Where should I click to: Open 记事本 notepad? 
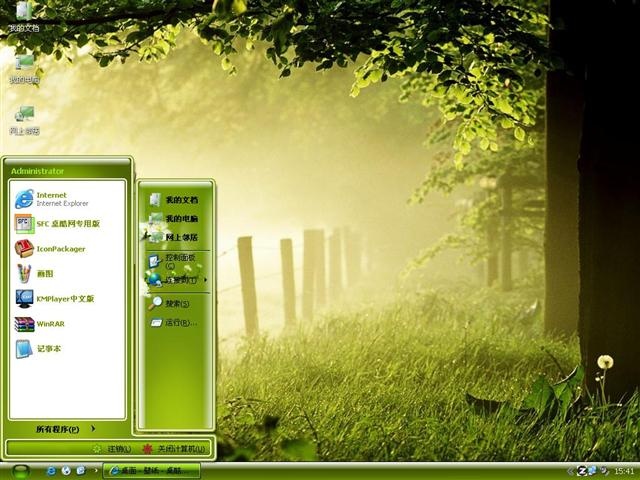click(67, 349)
